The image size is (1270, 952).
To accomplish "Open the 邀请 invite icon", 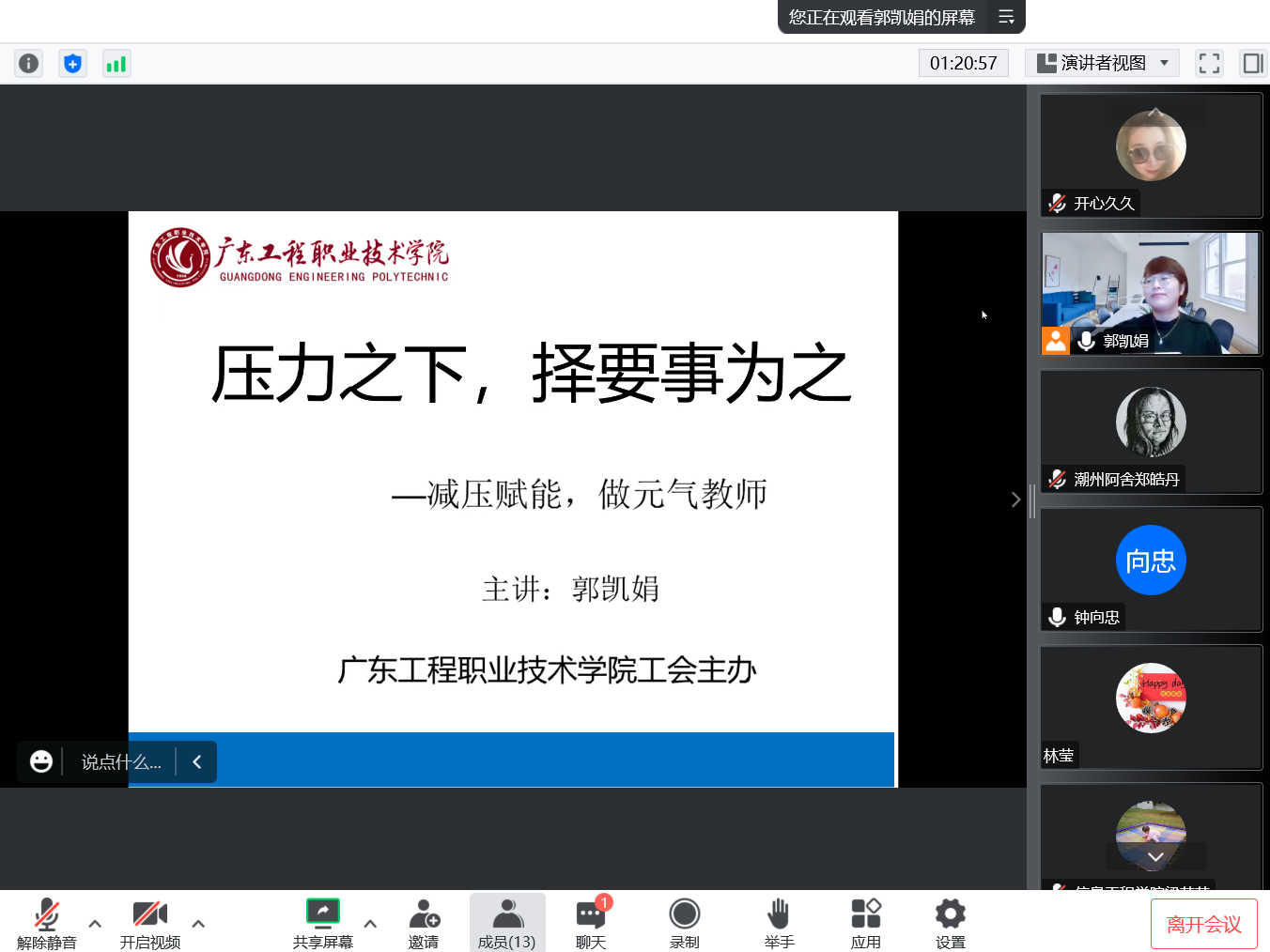I will [x=424, y=923].
